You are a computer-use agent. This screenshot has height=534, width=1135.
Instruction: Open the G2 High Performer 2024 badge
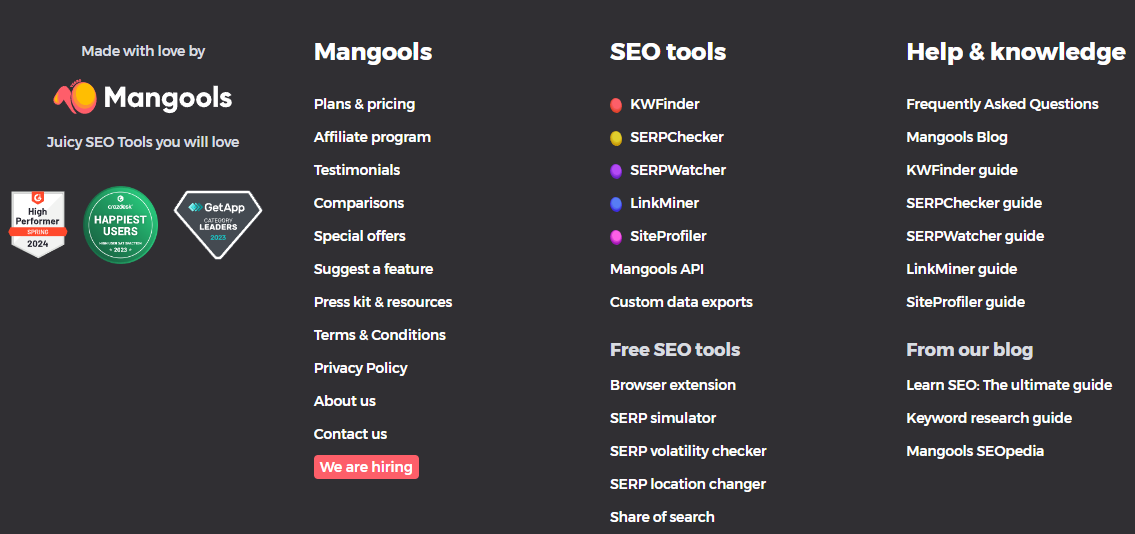click(x=38, y=224)
